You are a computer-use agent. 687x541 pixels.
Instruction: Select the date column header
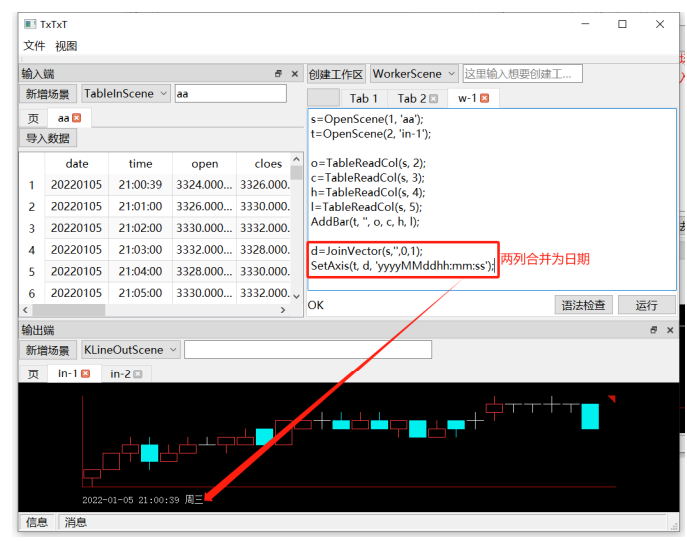[x=77, y=163]
